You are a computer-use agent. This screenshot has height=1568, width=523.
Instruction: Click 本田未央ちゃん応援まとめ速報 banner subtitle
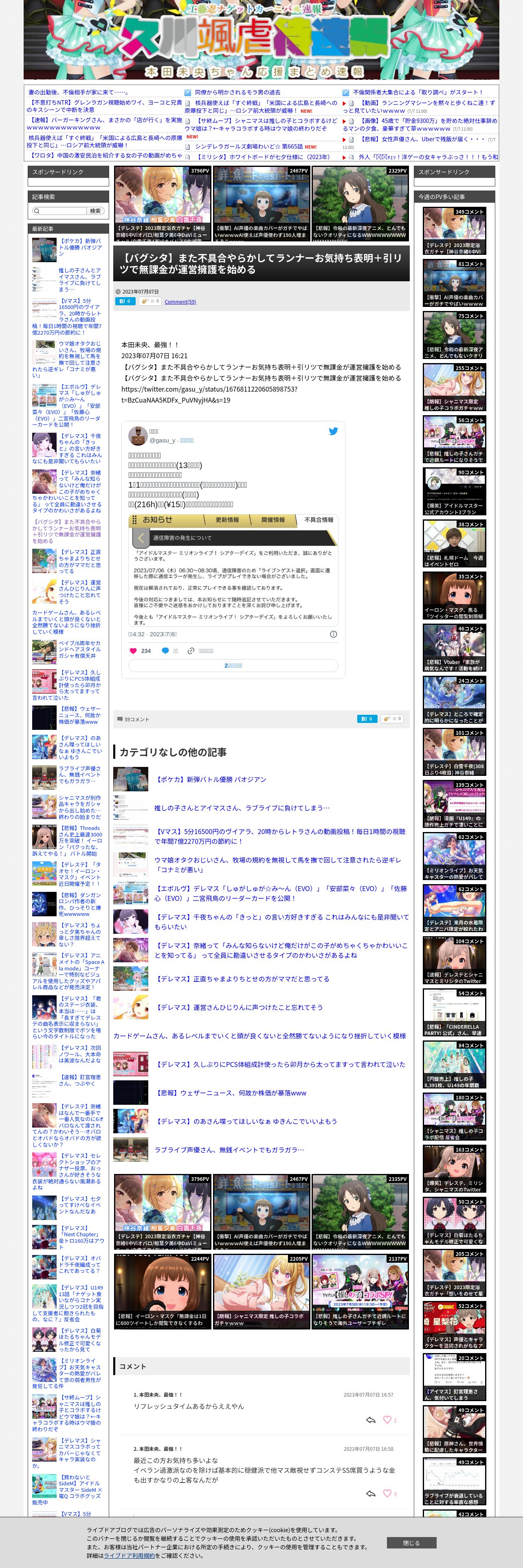click(x=254, y=72)
